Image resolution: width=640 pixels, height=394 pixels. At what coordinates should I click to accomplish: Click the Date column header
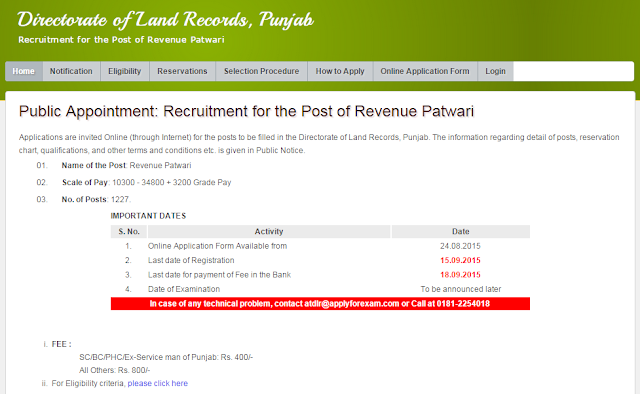461,232
